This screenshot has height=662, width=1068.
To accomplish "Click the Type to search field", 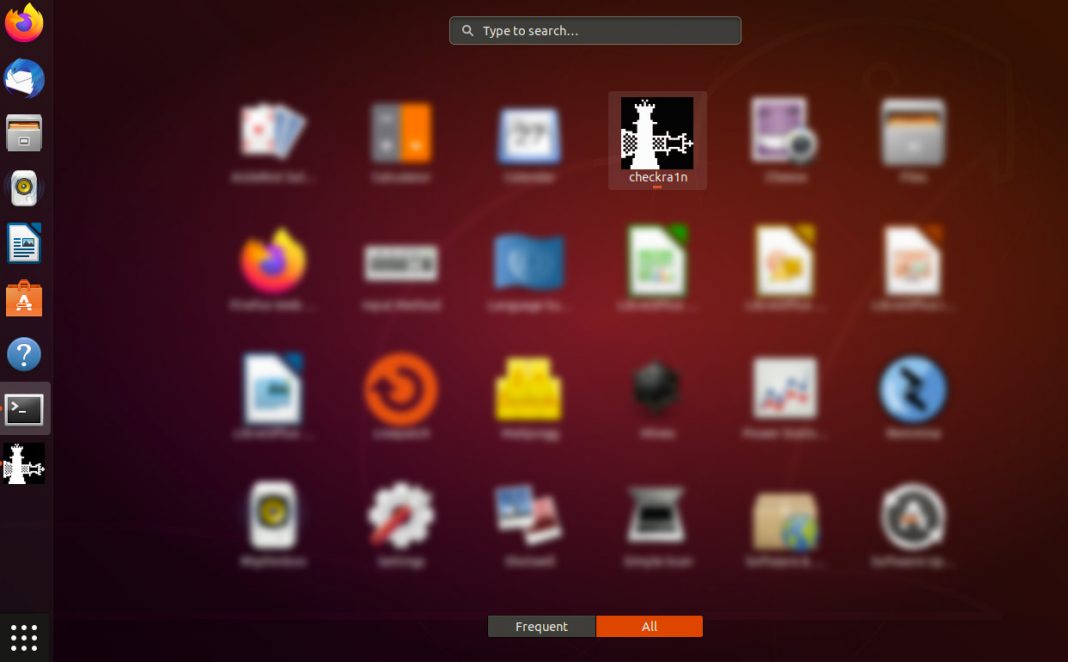I will pyautogui.click(x=594, y=30).
